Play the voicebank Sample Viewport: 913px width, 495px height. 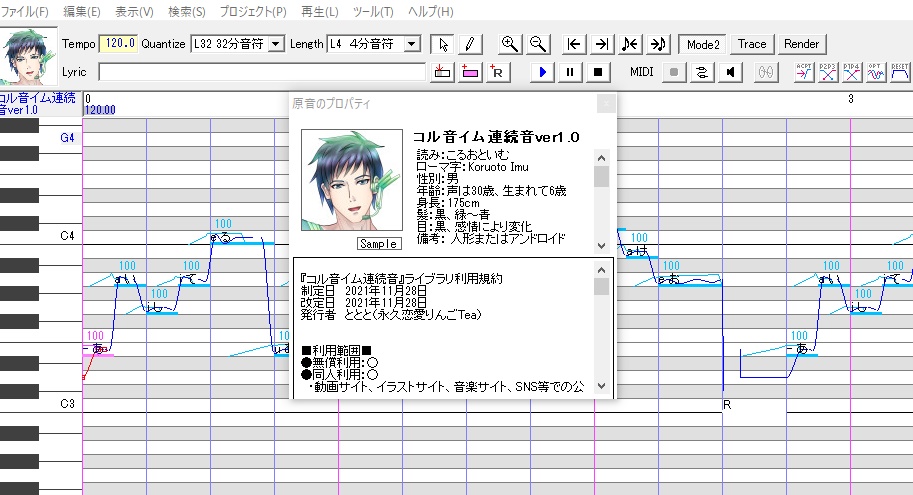click(379, 244)
